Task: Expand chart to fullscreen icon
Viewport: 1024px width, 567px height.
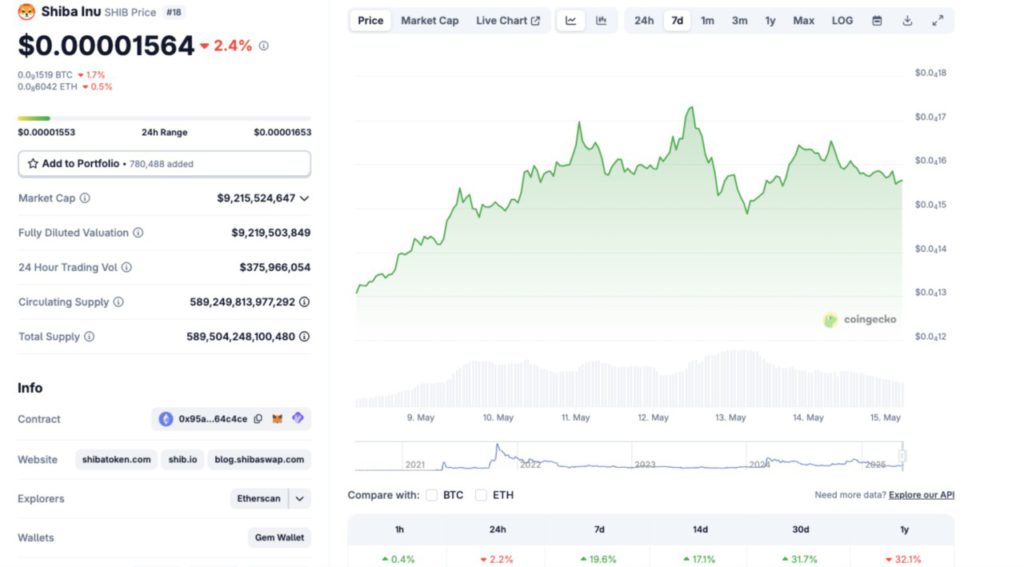Action: tap(938, 20)
